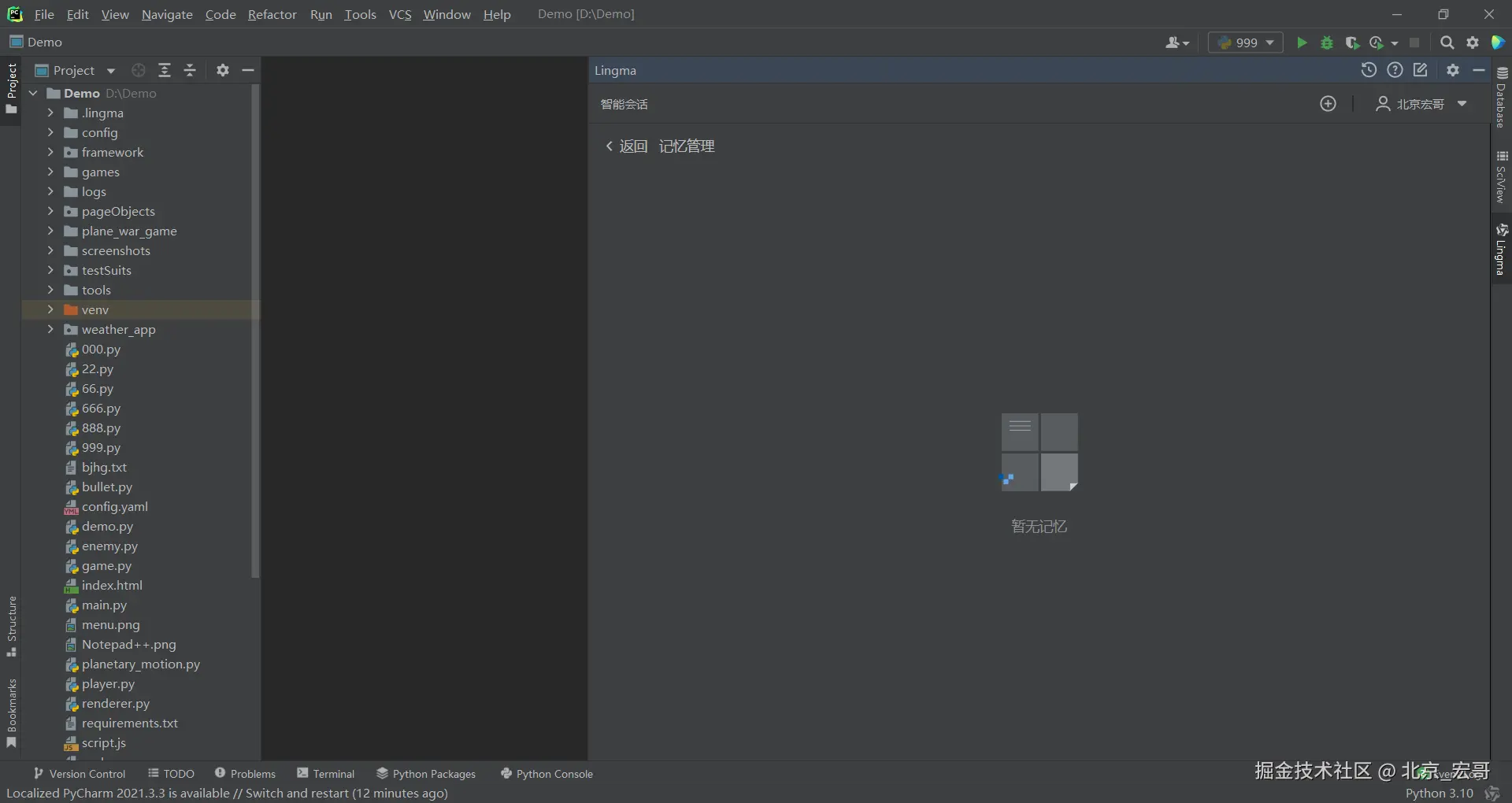The image size is (1512, 803).
Task: Open TODO tool window
Action: (x=171, y=774)
